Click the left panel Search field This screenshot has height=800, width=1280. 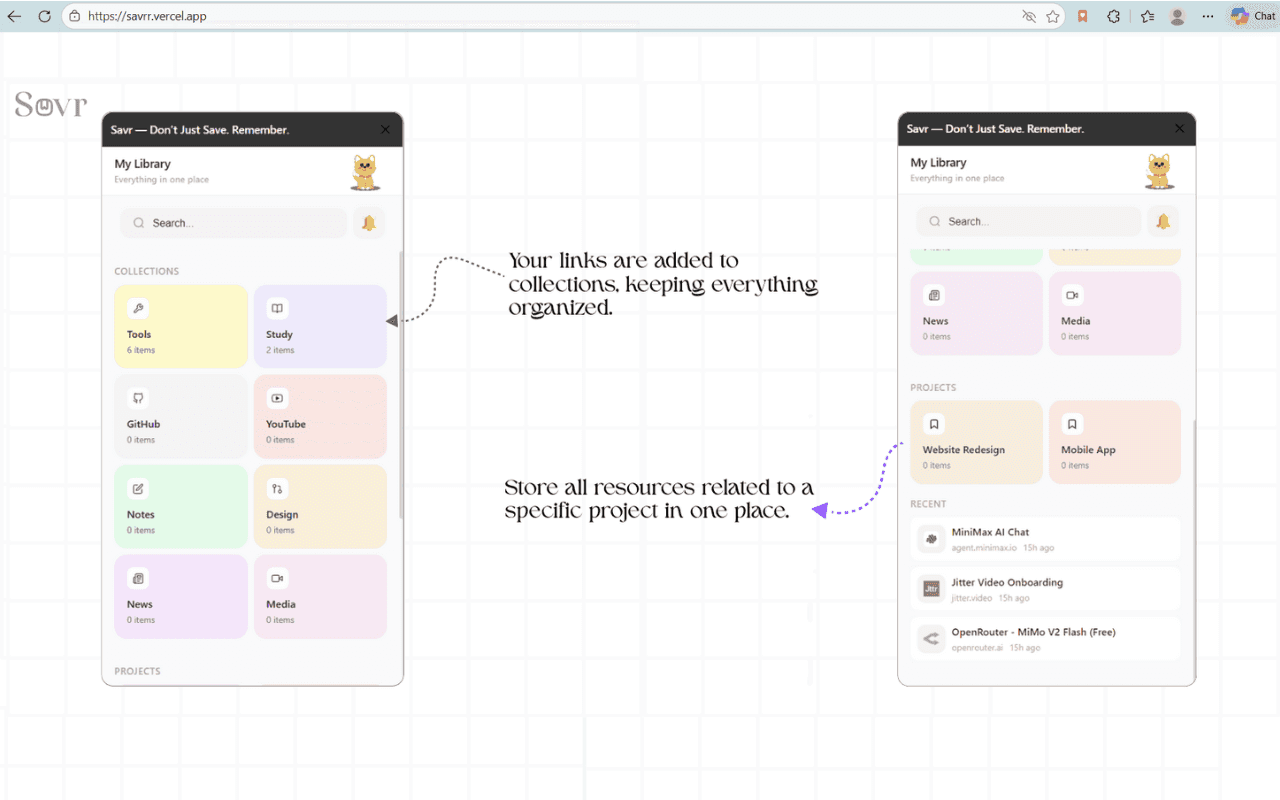(x=234, y=223)
